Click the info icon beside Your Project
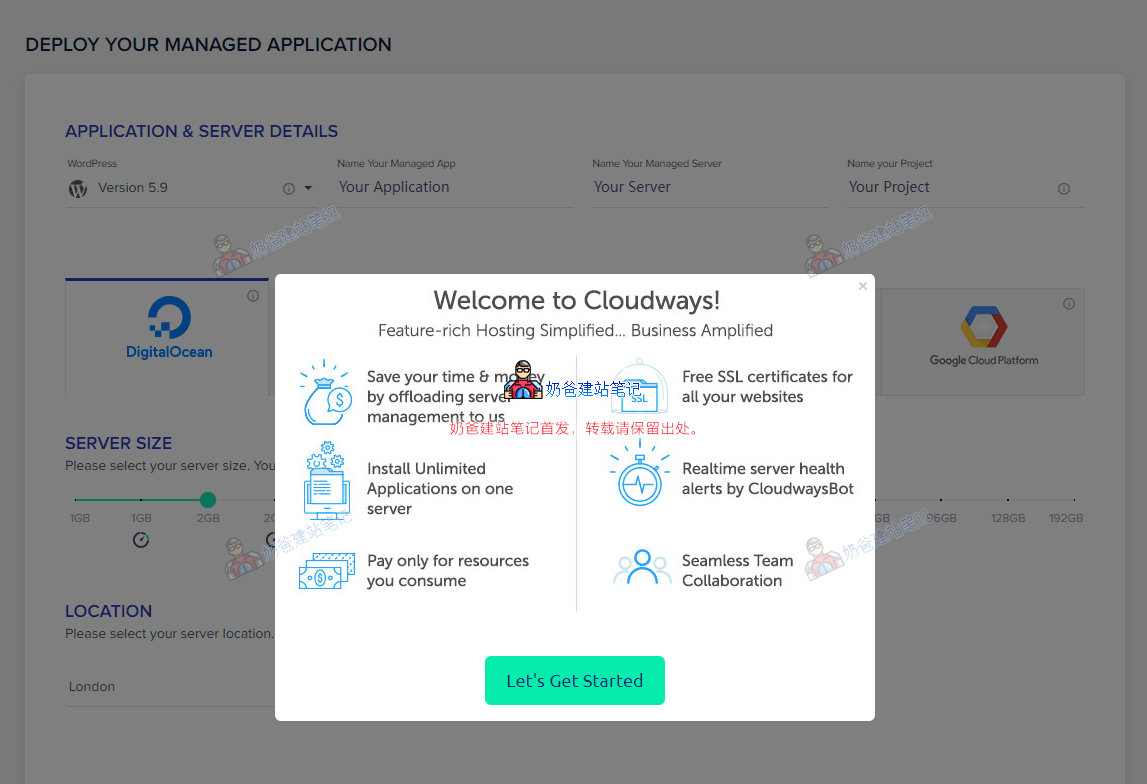 point(1064,189)
